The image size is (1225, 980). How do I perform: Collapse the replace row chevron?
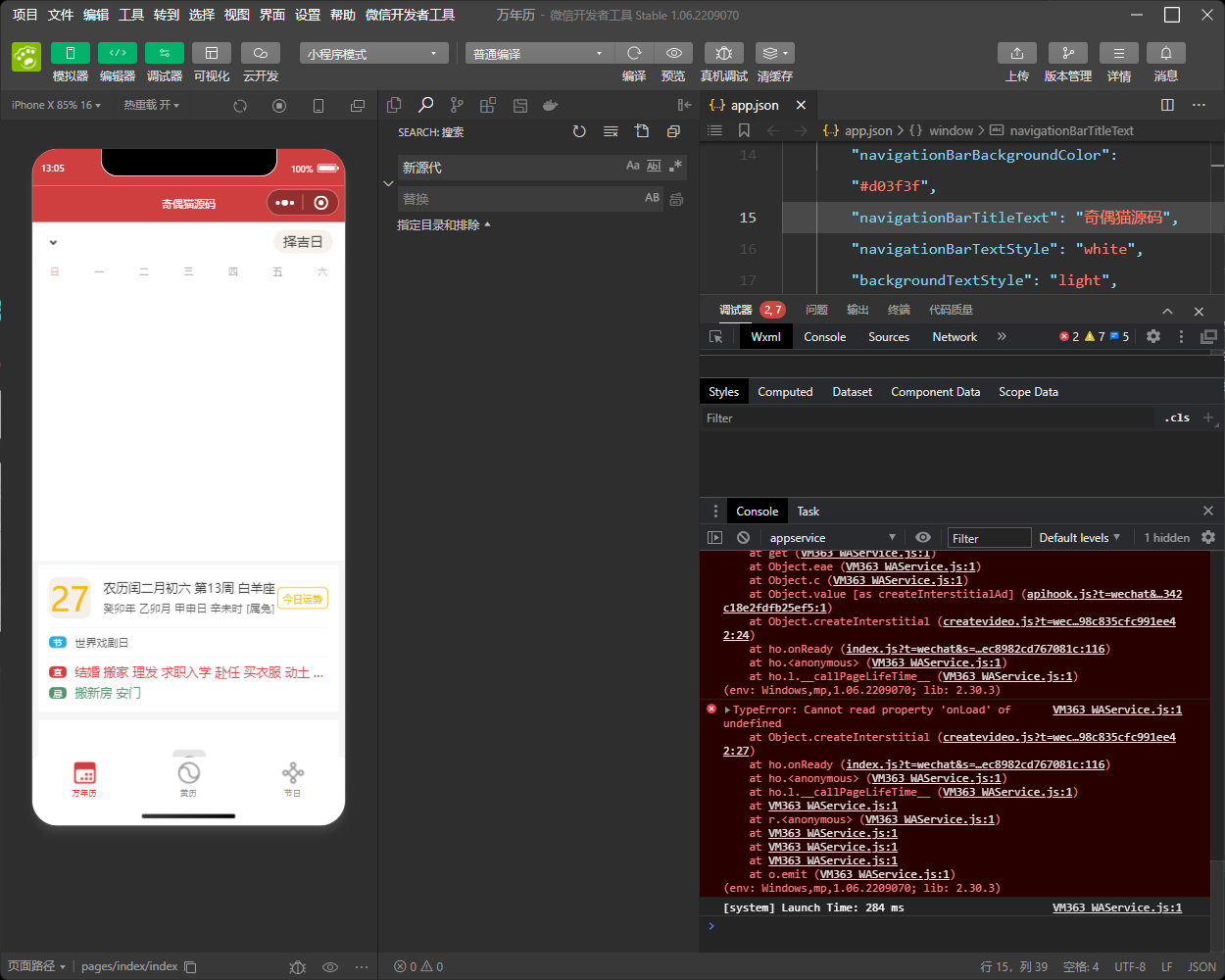pyautogui.click(x=388, y=183)
